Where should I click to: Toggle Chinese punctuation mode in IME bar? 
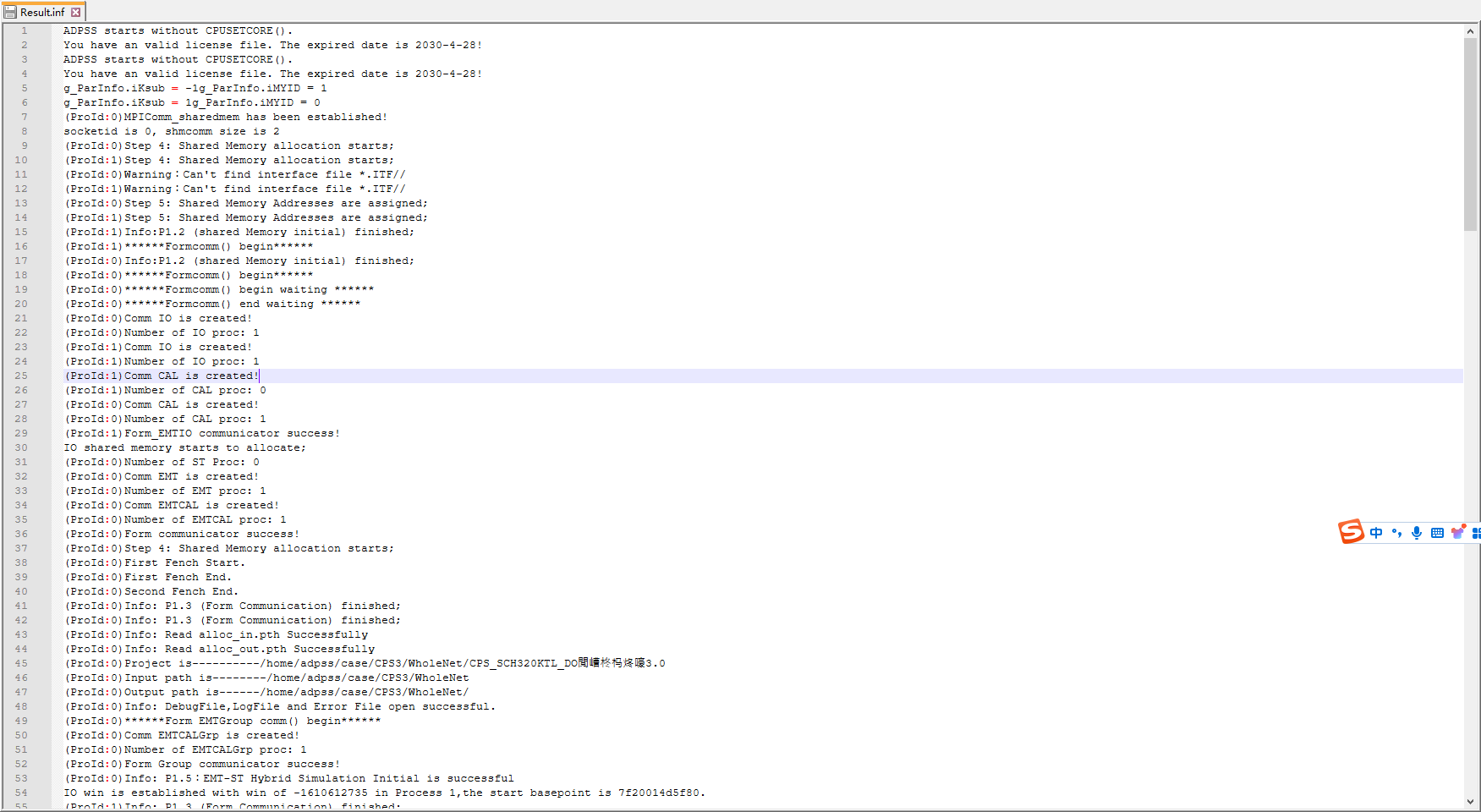click(1396, 533)
